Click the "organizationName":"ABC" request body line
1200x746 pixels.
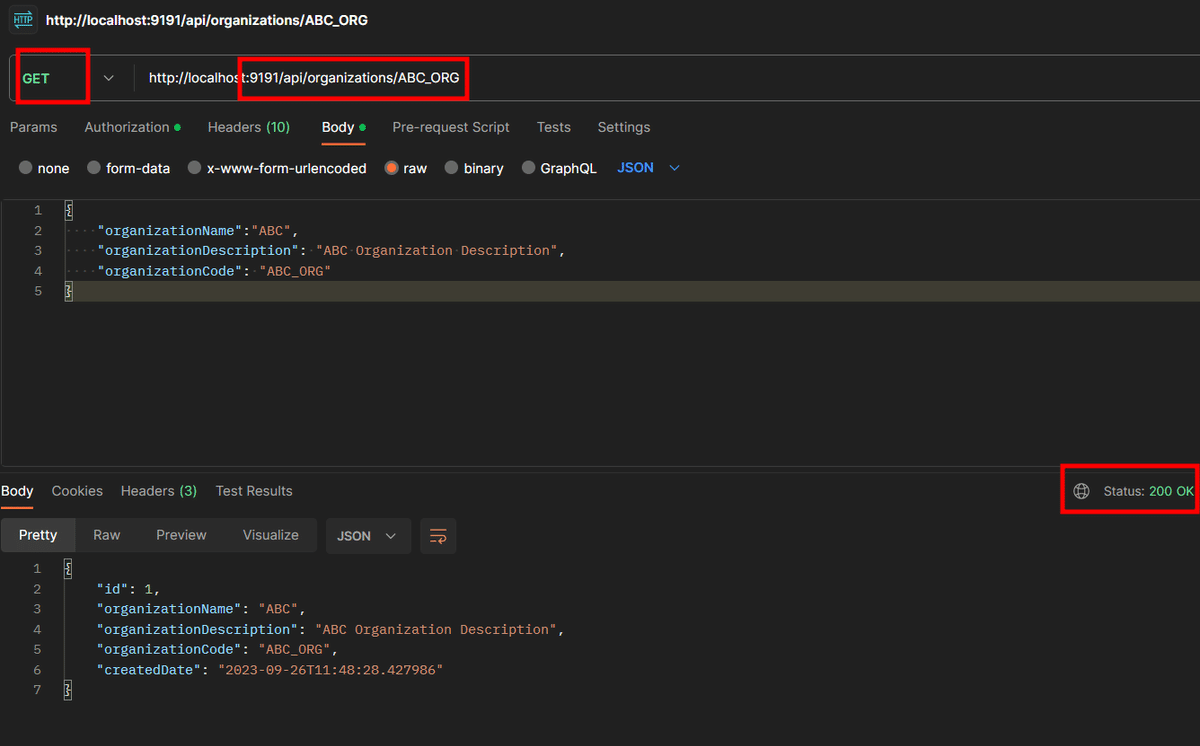coord(198,230)
